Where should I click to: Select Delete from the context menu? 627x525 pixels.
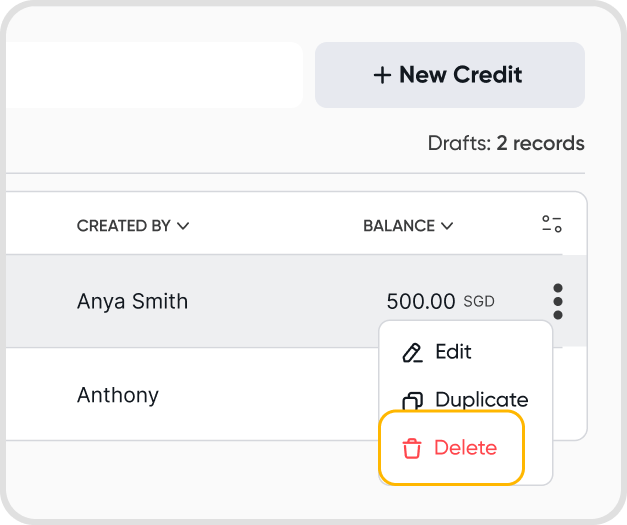tap(465, 448)
